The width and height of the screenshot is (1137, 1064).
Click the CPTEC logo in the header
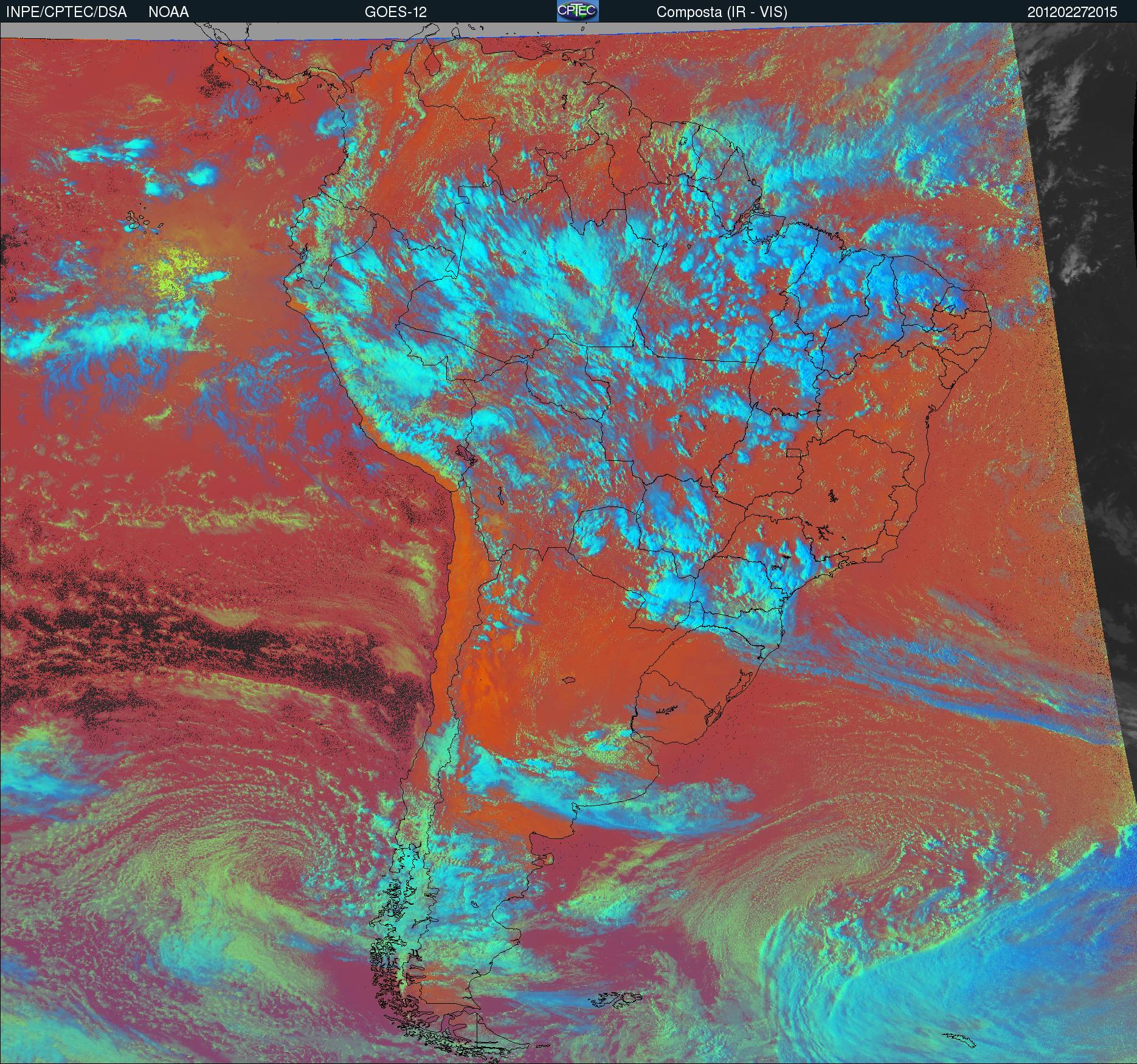coord(577,11)
